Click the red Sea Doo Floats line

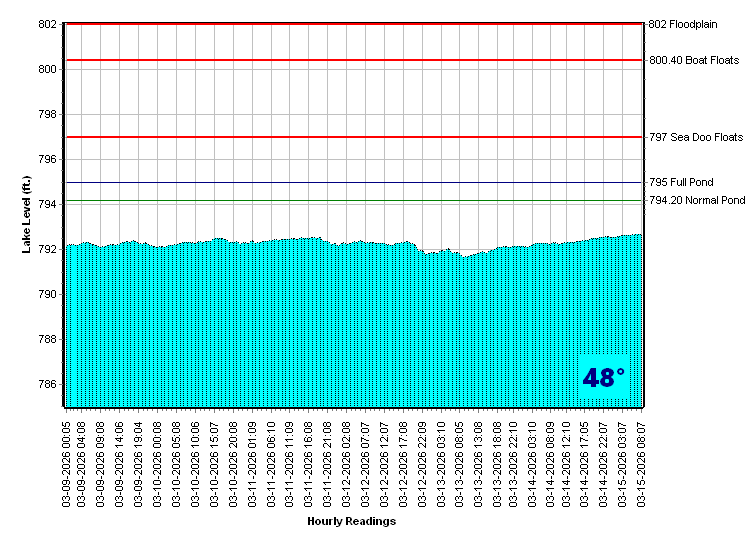pyautogui.click(x=350, y=137)
